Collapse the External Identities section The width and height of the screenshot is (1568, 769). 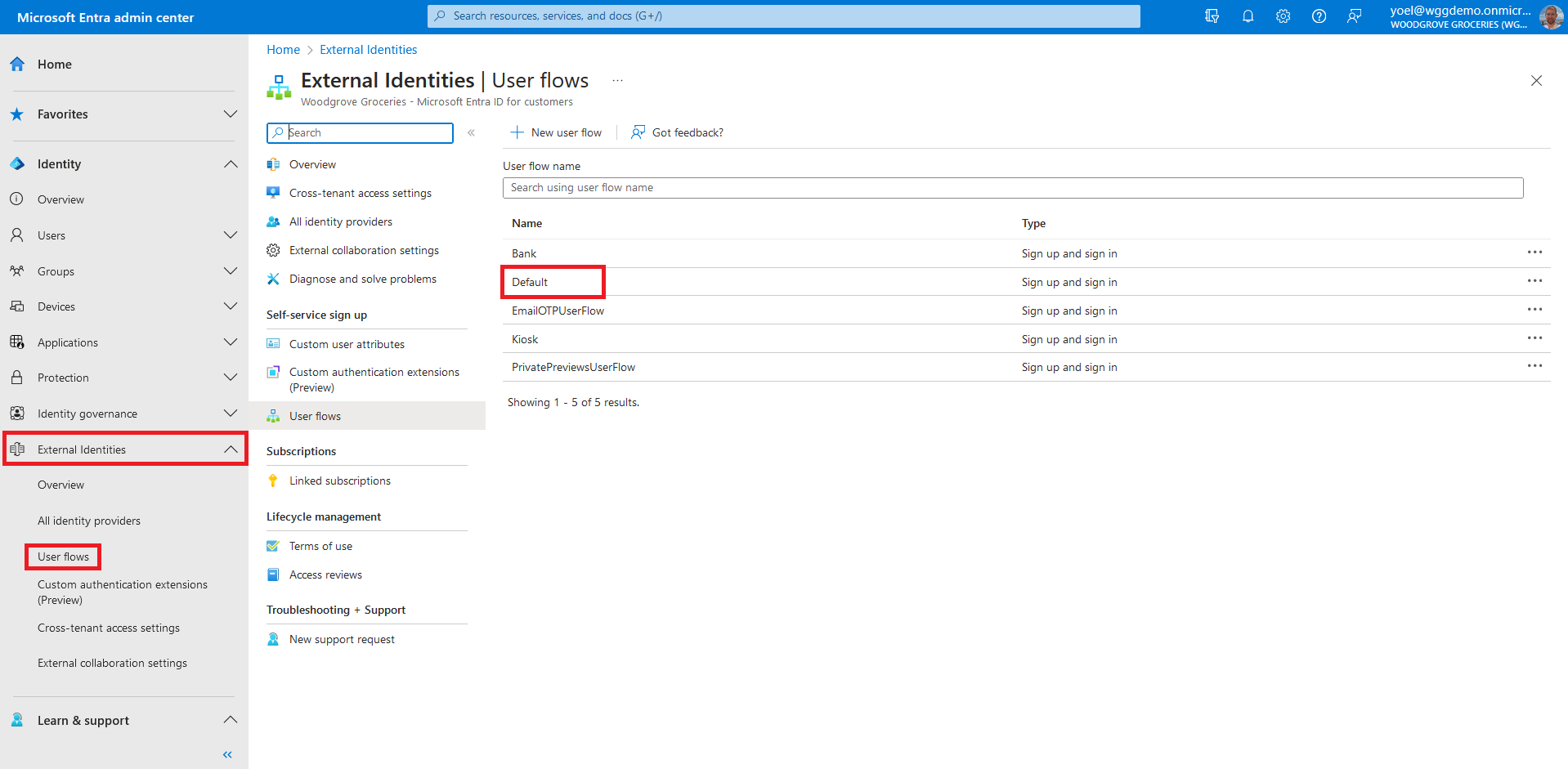pyautogui.click(x=231, y=449)
